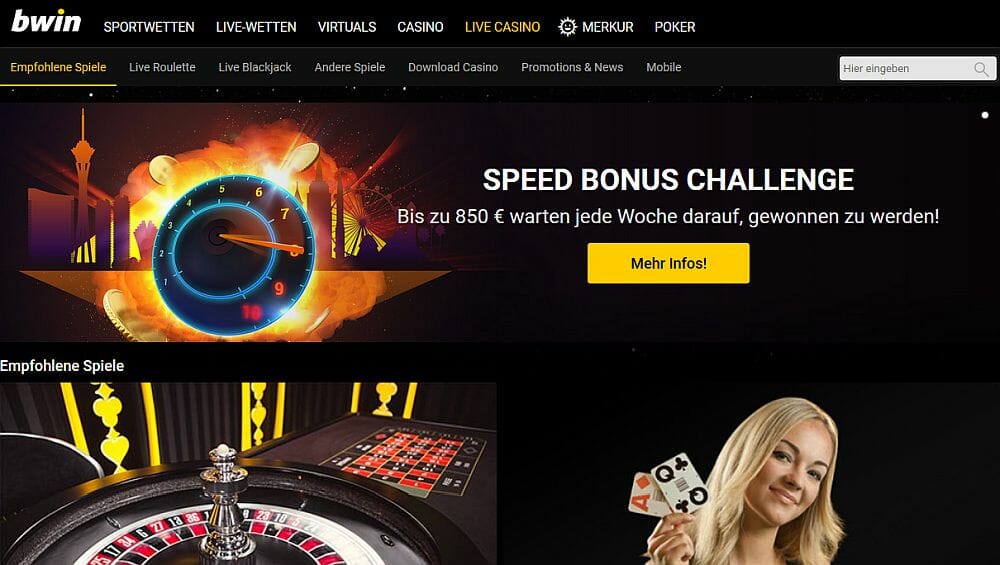Select the white carousel indicator dot
Image resolution: width=1000 pixels, height=565 pixels.
click(985, 115)
